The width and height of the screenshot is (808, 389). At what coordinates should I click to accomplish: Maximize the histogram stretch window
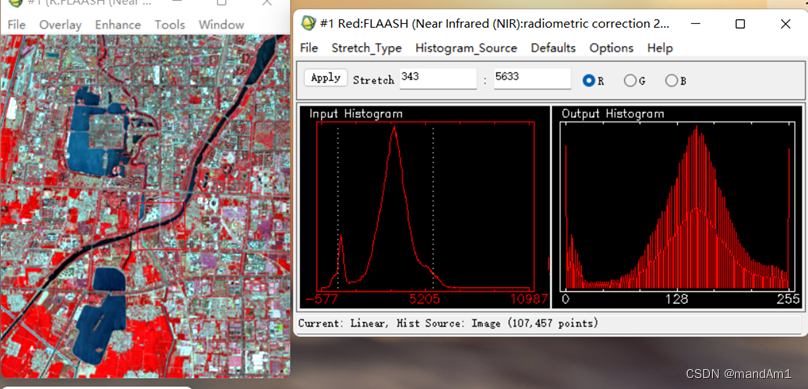click(740, 24)
